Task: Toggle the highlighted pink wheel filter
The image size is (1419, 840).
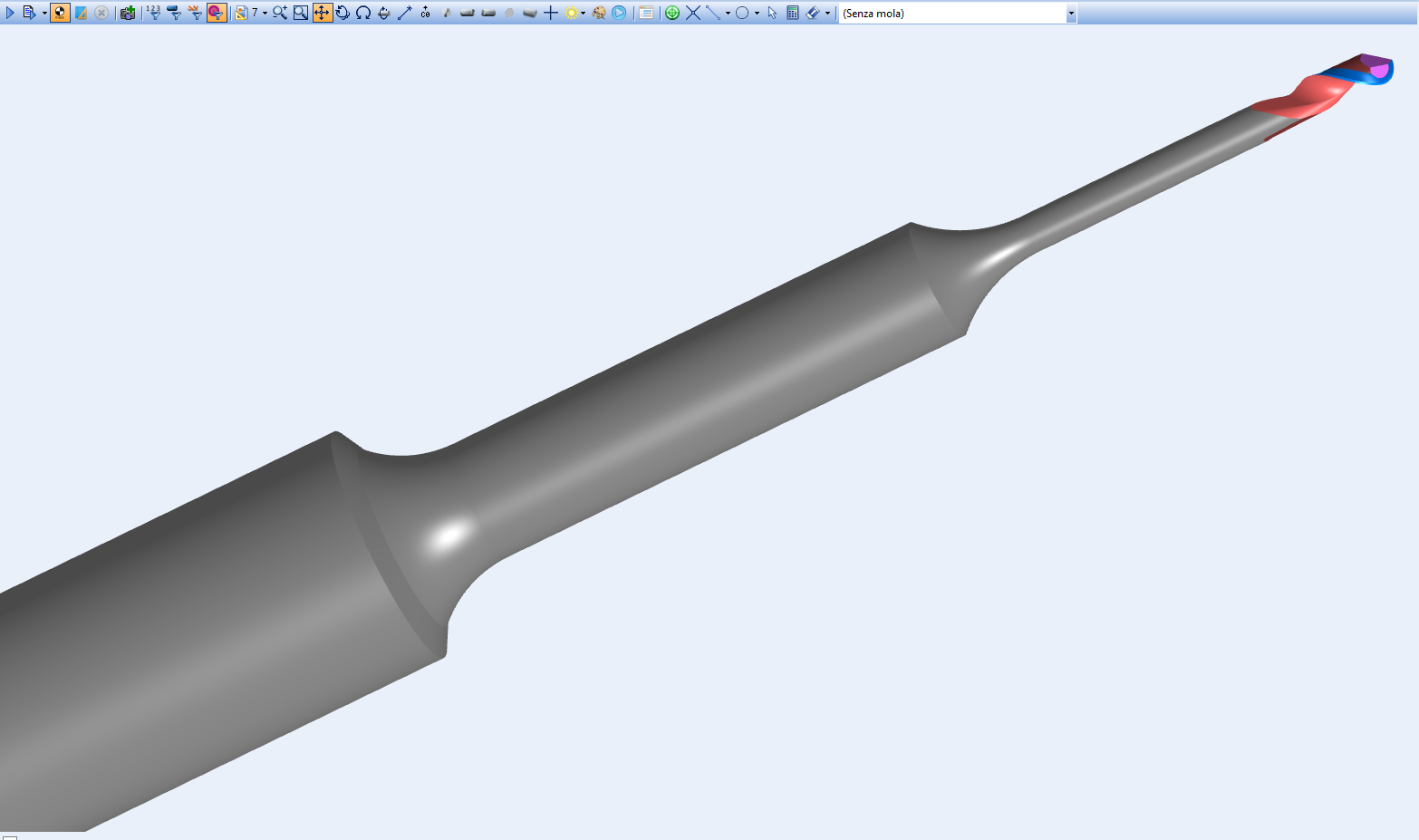Action: (x=216, y=13)
